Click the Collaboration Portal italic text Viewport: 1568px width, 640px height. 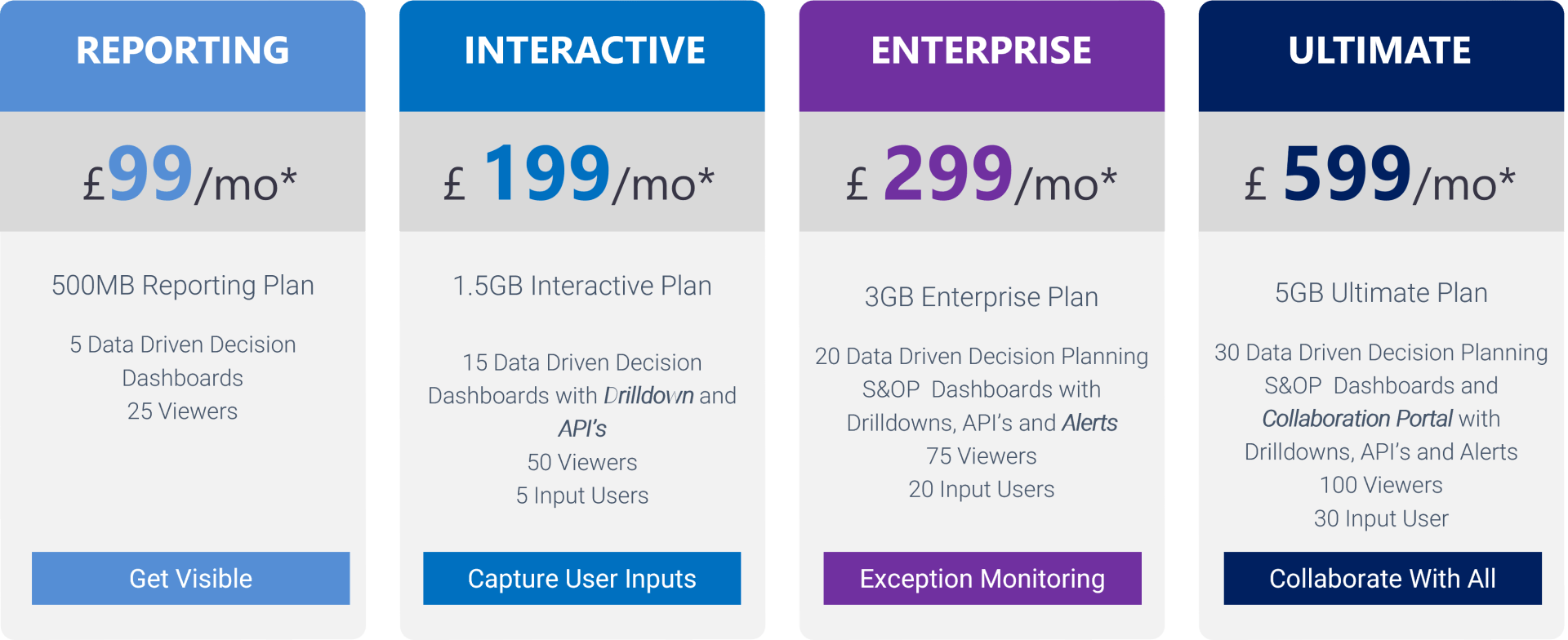click(1357, 419)
